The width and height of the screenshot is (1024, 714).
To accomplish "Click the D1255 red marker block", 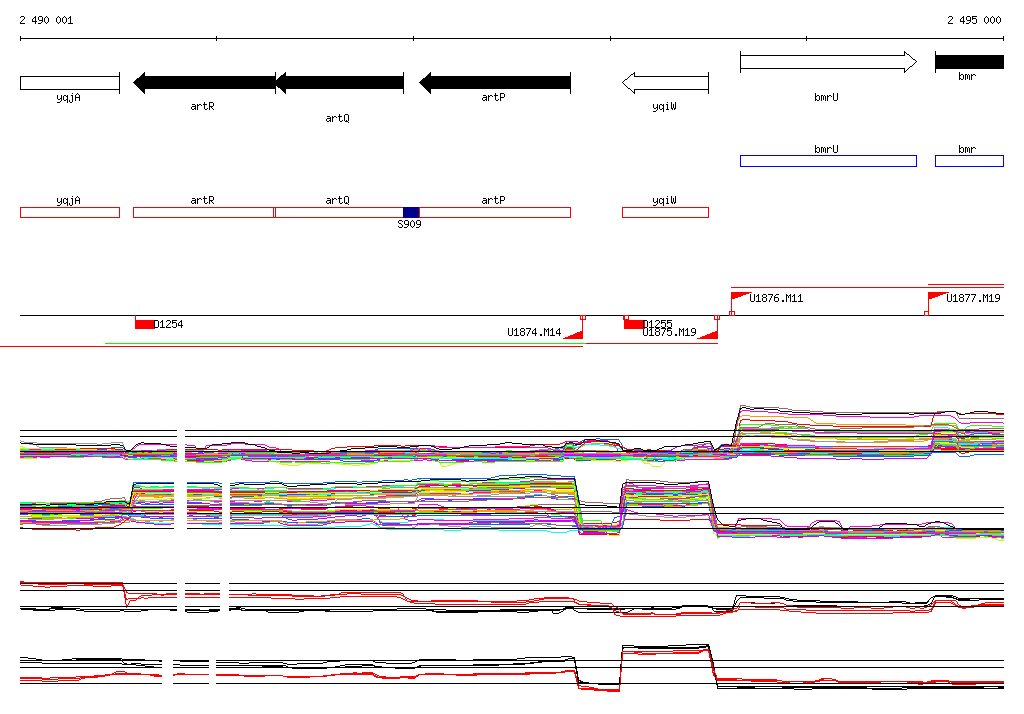I will [633, 324].
